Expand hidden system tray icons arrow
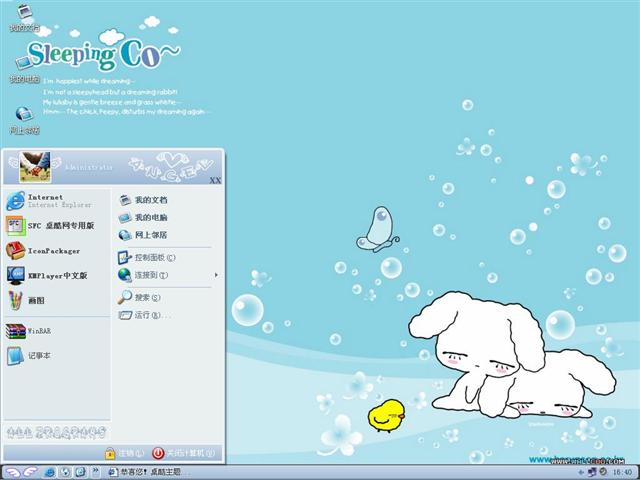 [x=581, y=473]
